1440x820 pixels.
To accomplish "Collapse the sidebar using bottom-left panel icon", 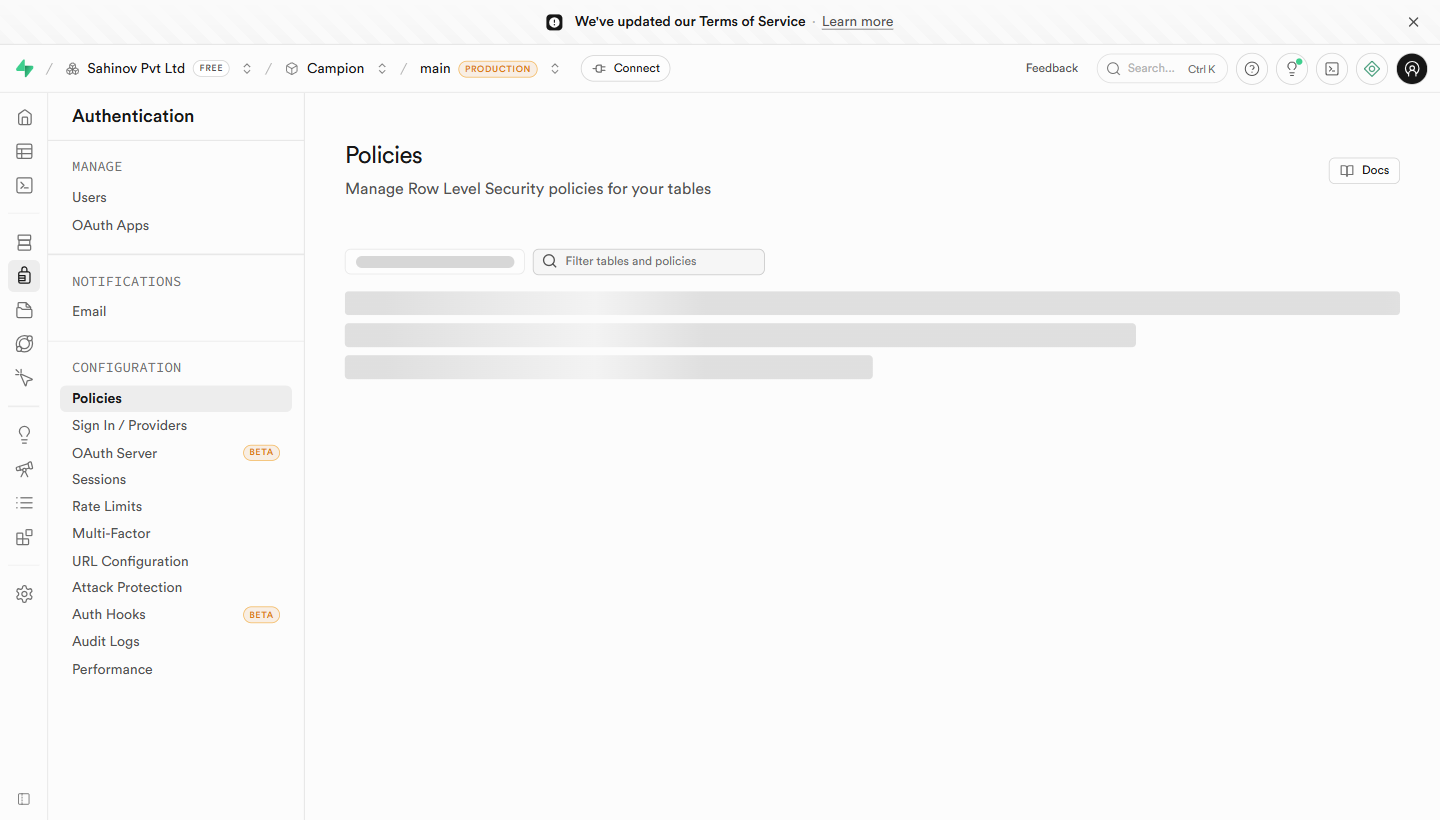I will coord(24,799).
